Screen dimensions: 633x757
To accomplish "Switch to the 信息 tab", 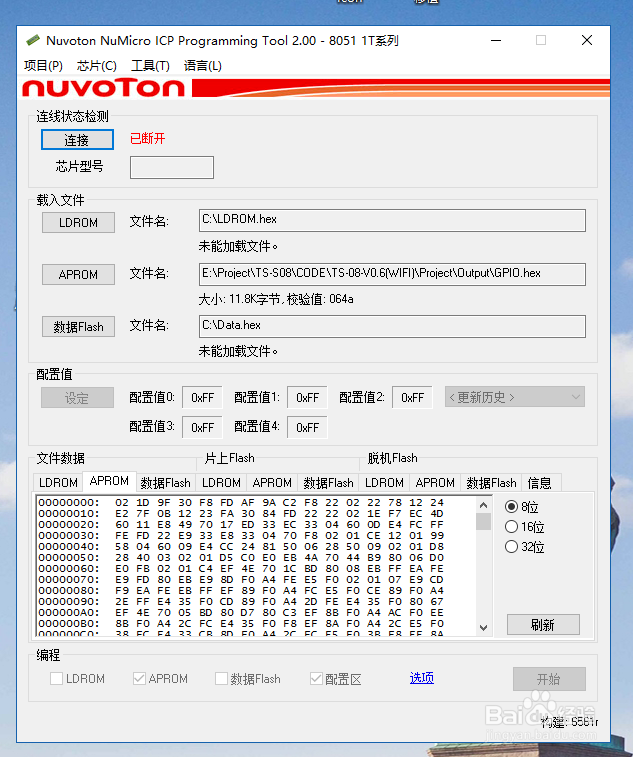I will pyautogui.click(x=540, y=483).
